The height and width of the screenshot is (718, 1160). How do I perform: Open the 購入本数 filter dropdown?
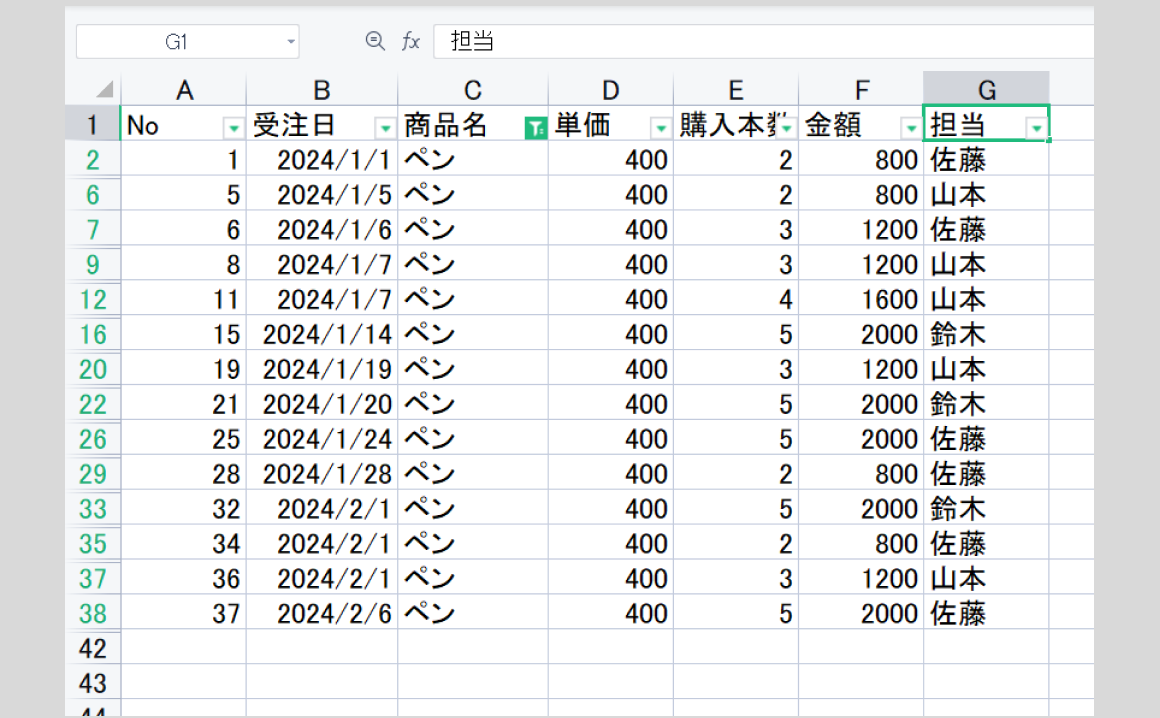(786, 129)
